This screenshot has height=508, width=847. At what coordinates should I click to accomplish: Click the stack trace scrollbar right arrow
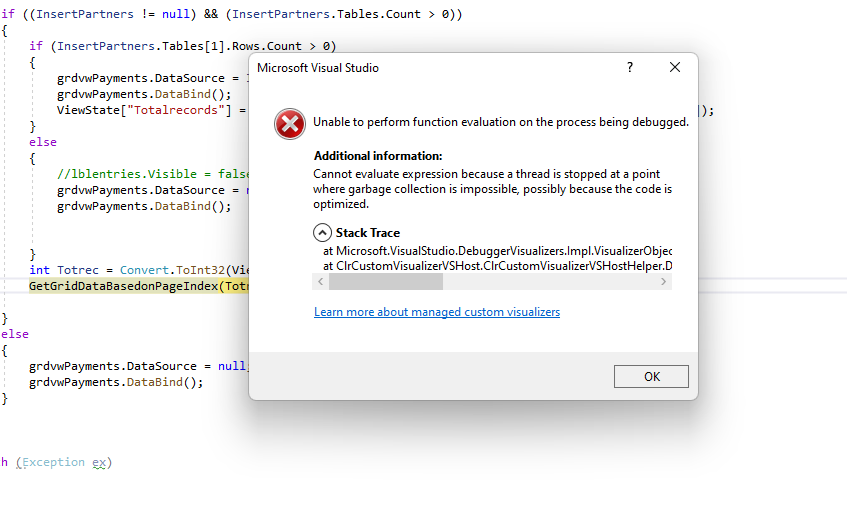click(663, 282)
